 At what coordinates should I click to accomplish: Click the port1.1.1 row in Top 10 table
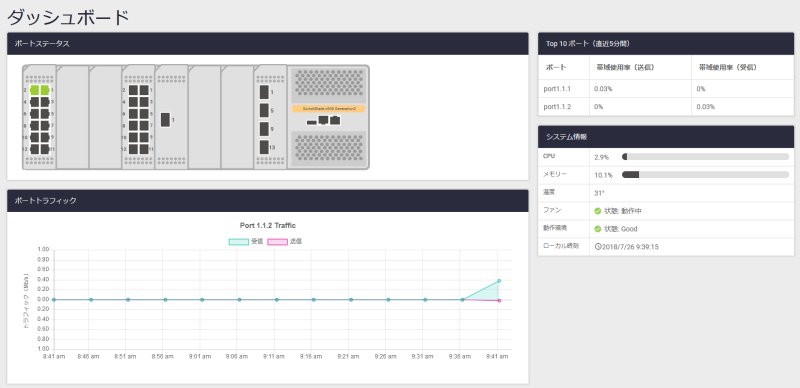(x=666, y=89)
